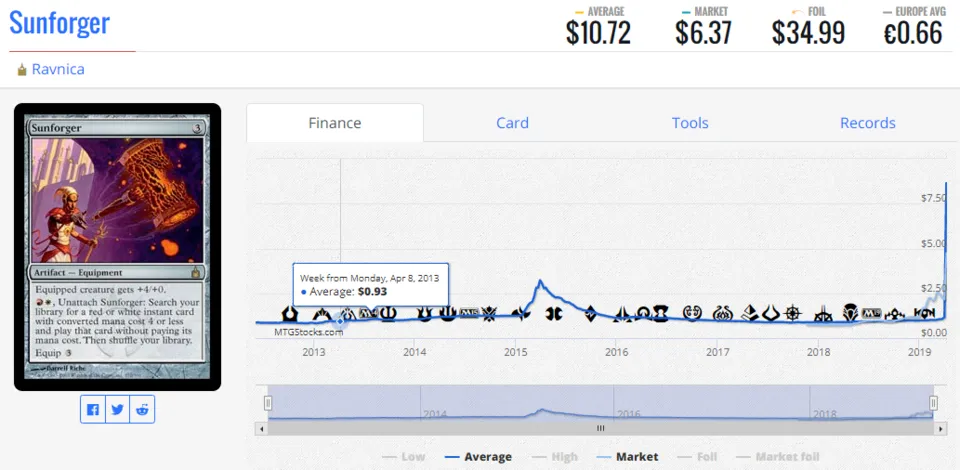Click the M15 set marker on chart

[469, 313]
